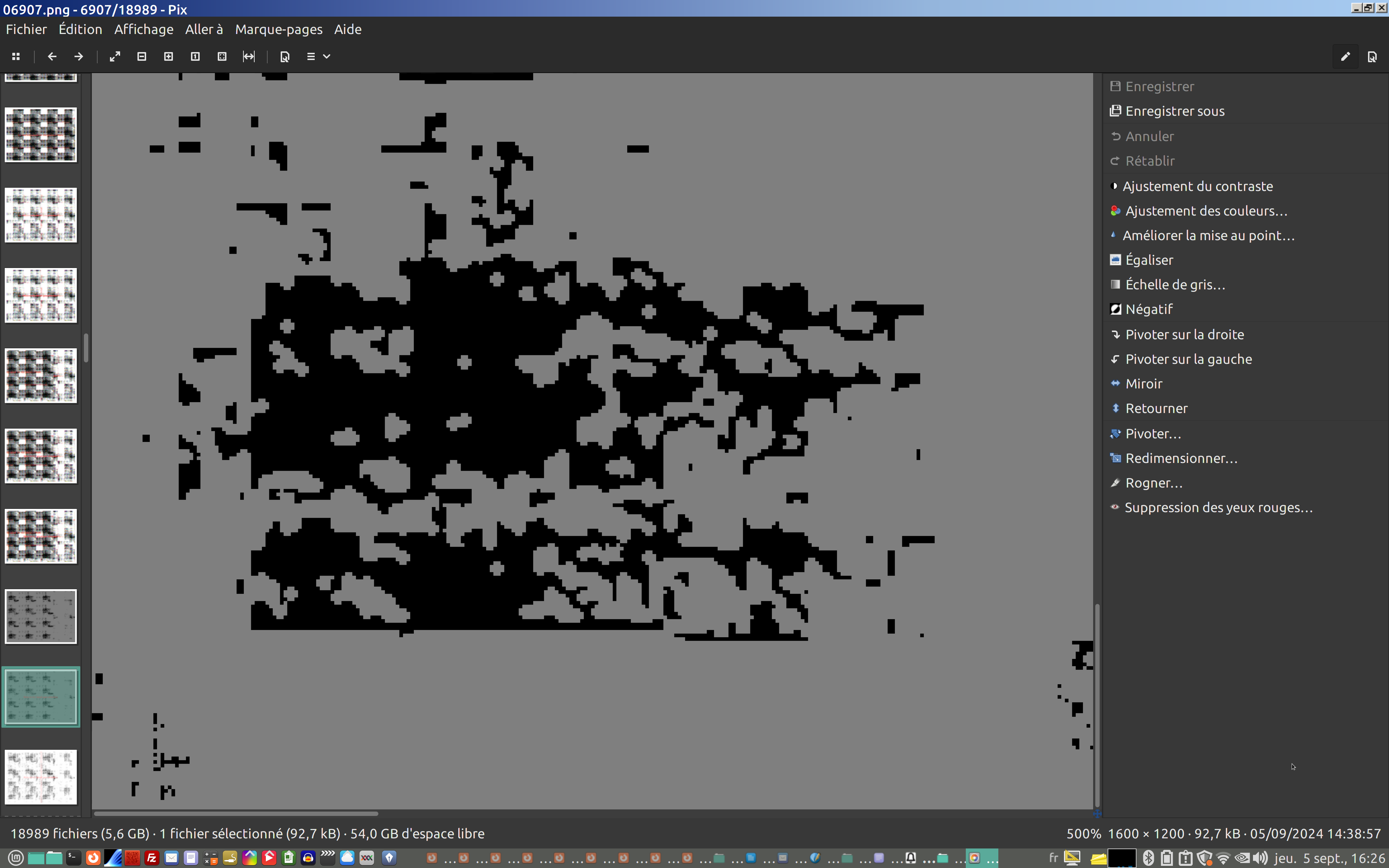Screen dimensions: 1389x868
Task: Go to the next image arrow
Action: (x=78, y=56)
